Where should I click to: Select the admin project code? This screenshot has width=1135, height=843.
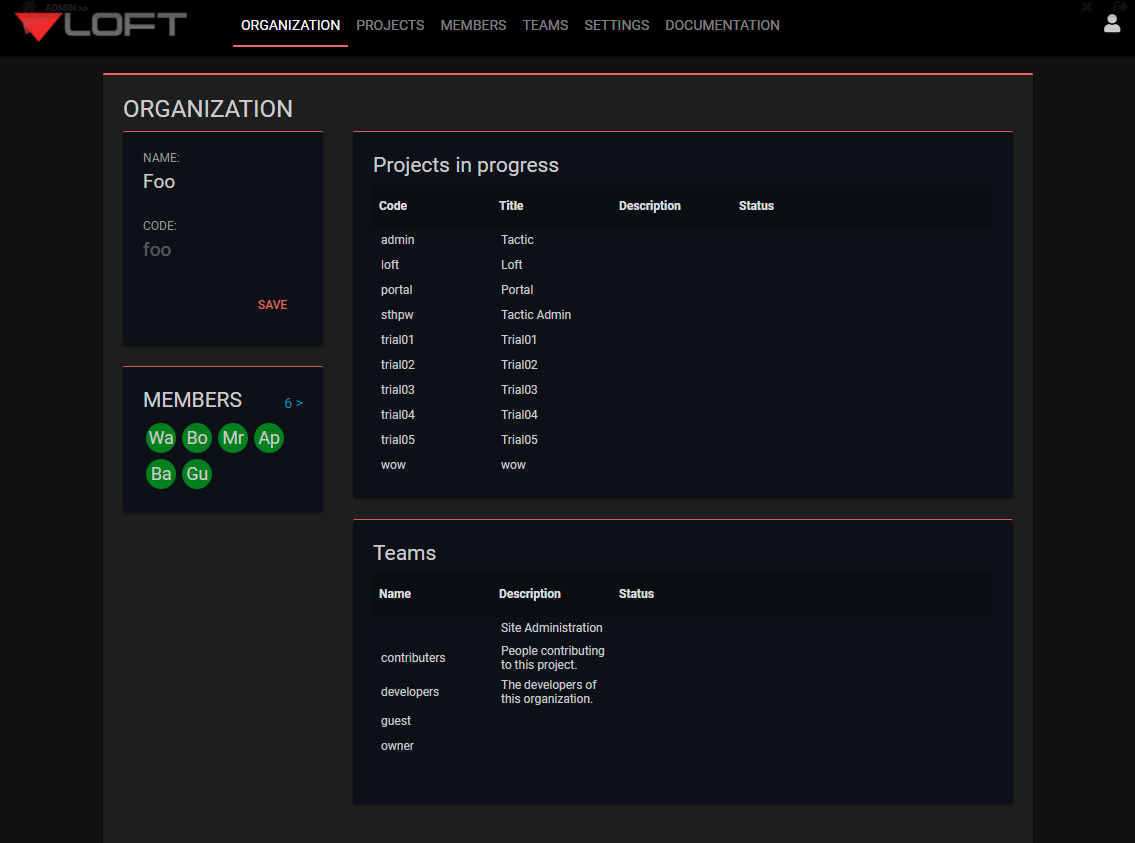[x=397, y=240]
